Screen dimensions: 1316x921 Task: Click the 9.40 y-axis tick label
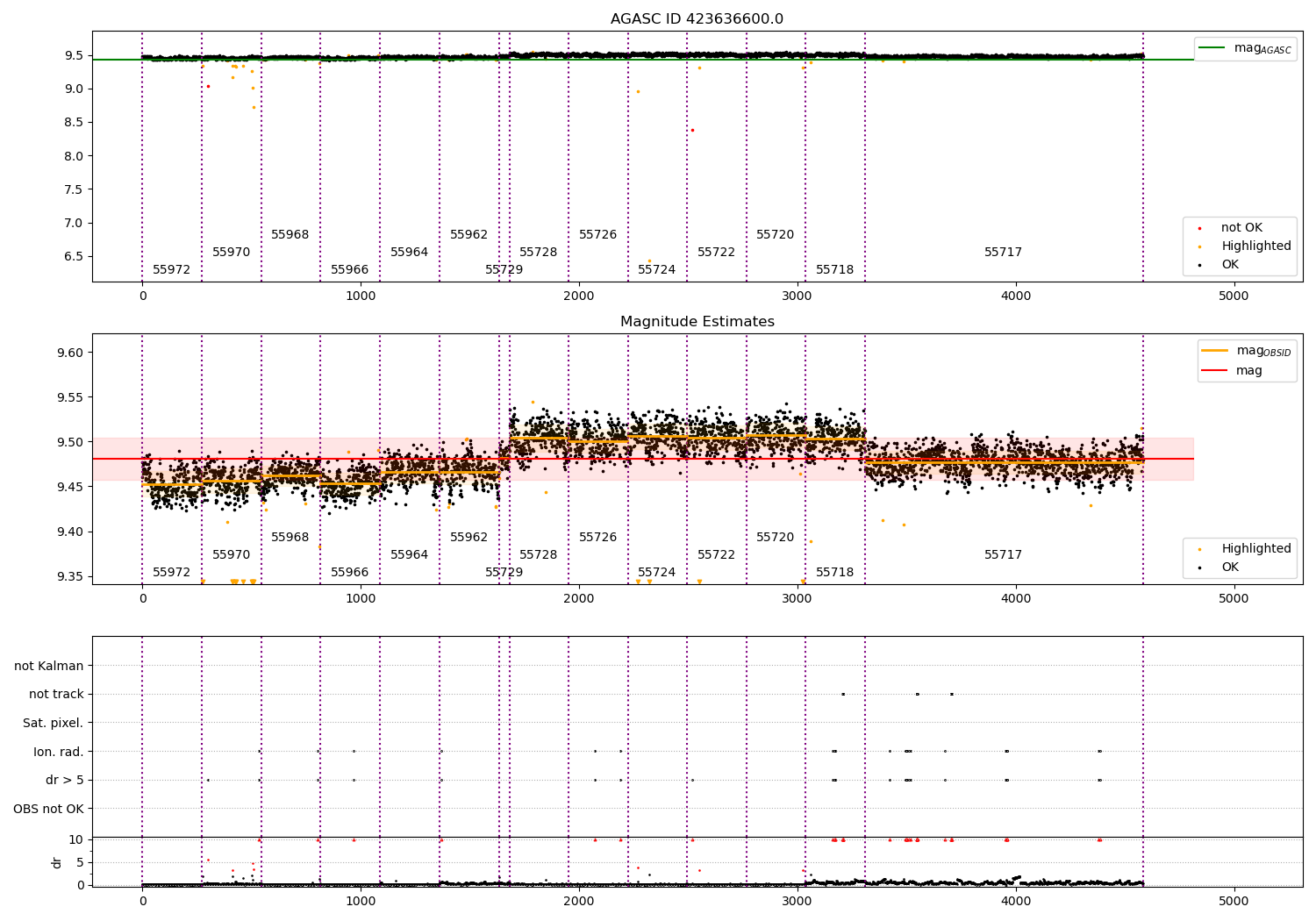tap(69, 532)
